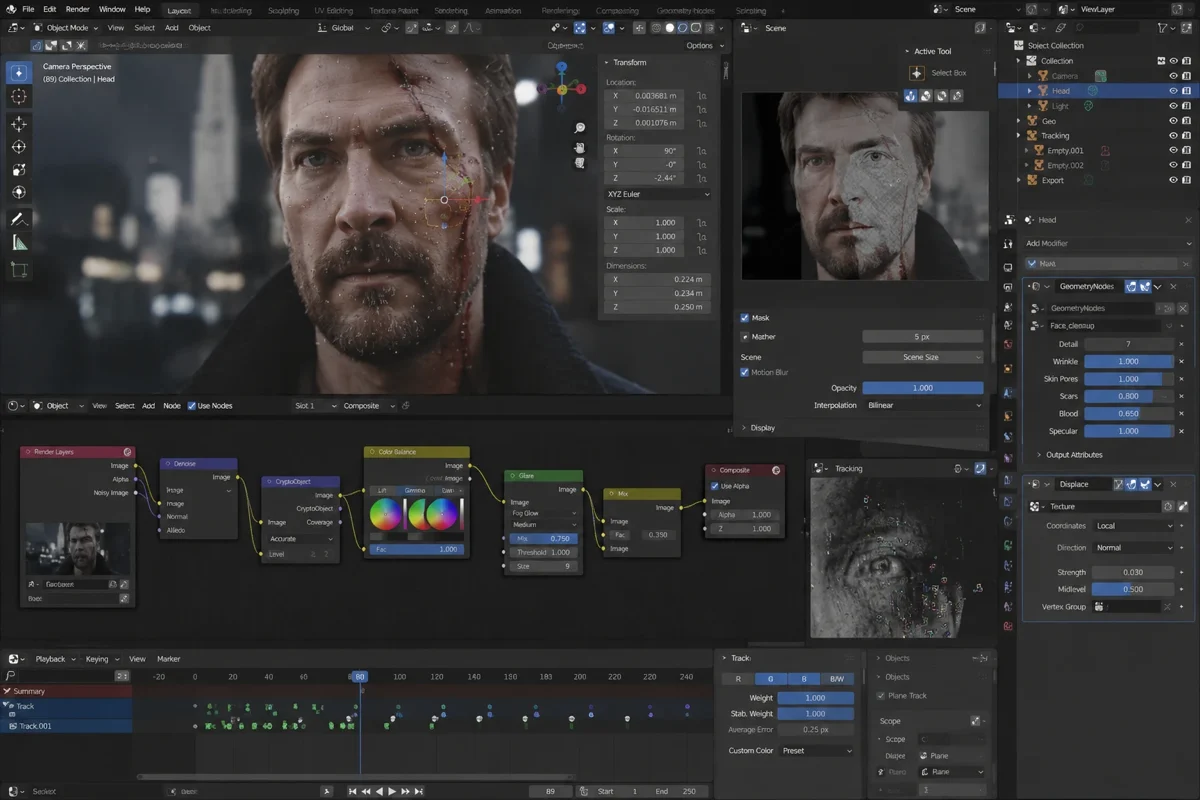The width and height of the screenshot is (1200, 800).
Task: Hide the Camera object with eye icon
Action: [1173, 75]
